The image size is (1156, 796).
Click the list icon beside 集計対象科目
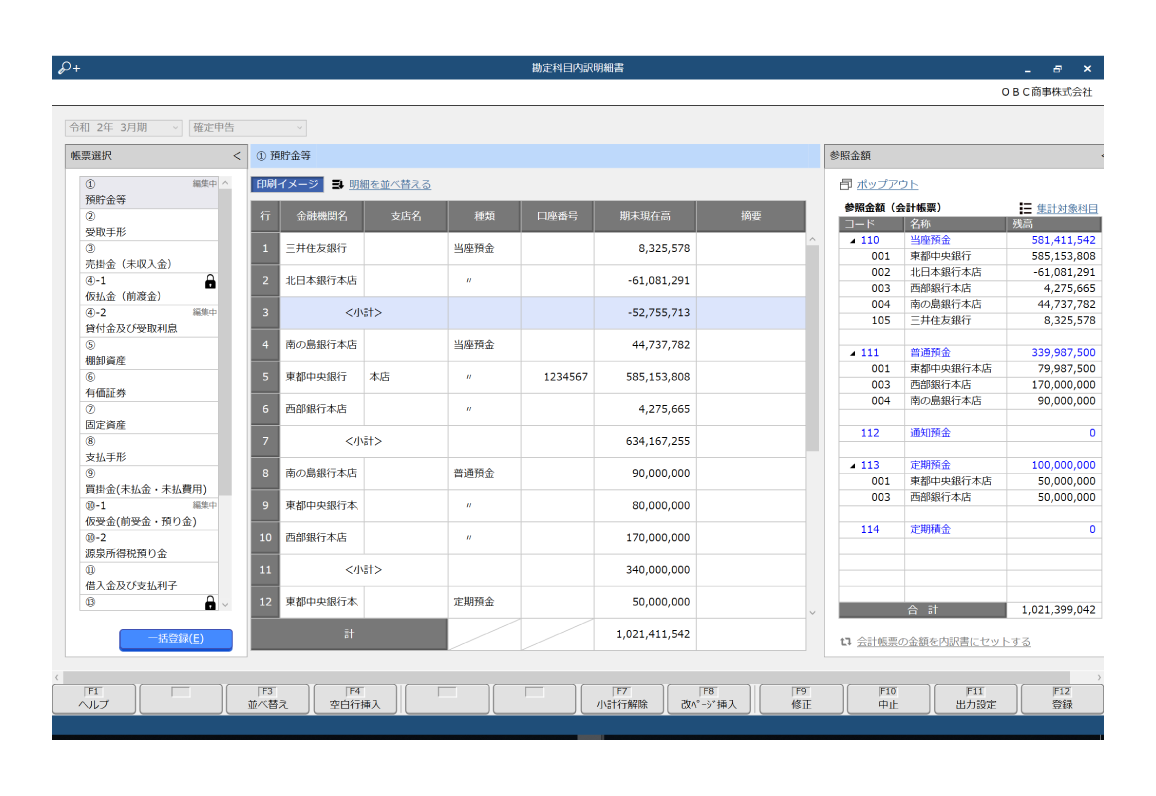pyautogui.click(x=1025, y=209)
